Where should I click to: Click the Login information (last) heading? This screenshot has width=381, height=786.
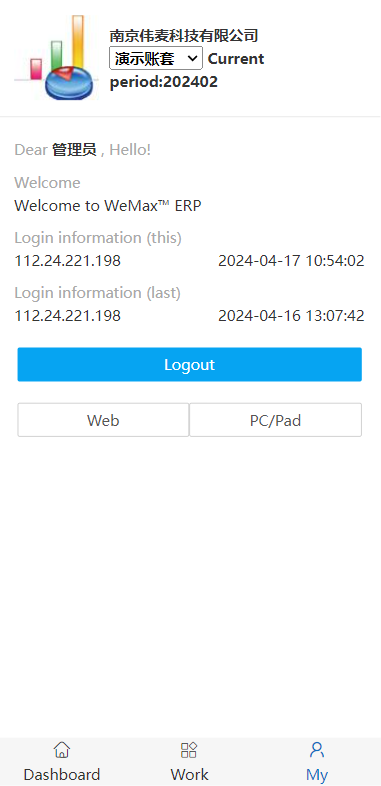coord(97,292)
